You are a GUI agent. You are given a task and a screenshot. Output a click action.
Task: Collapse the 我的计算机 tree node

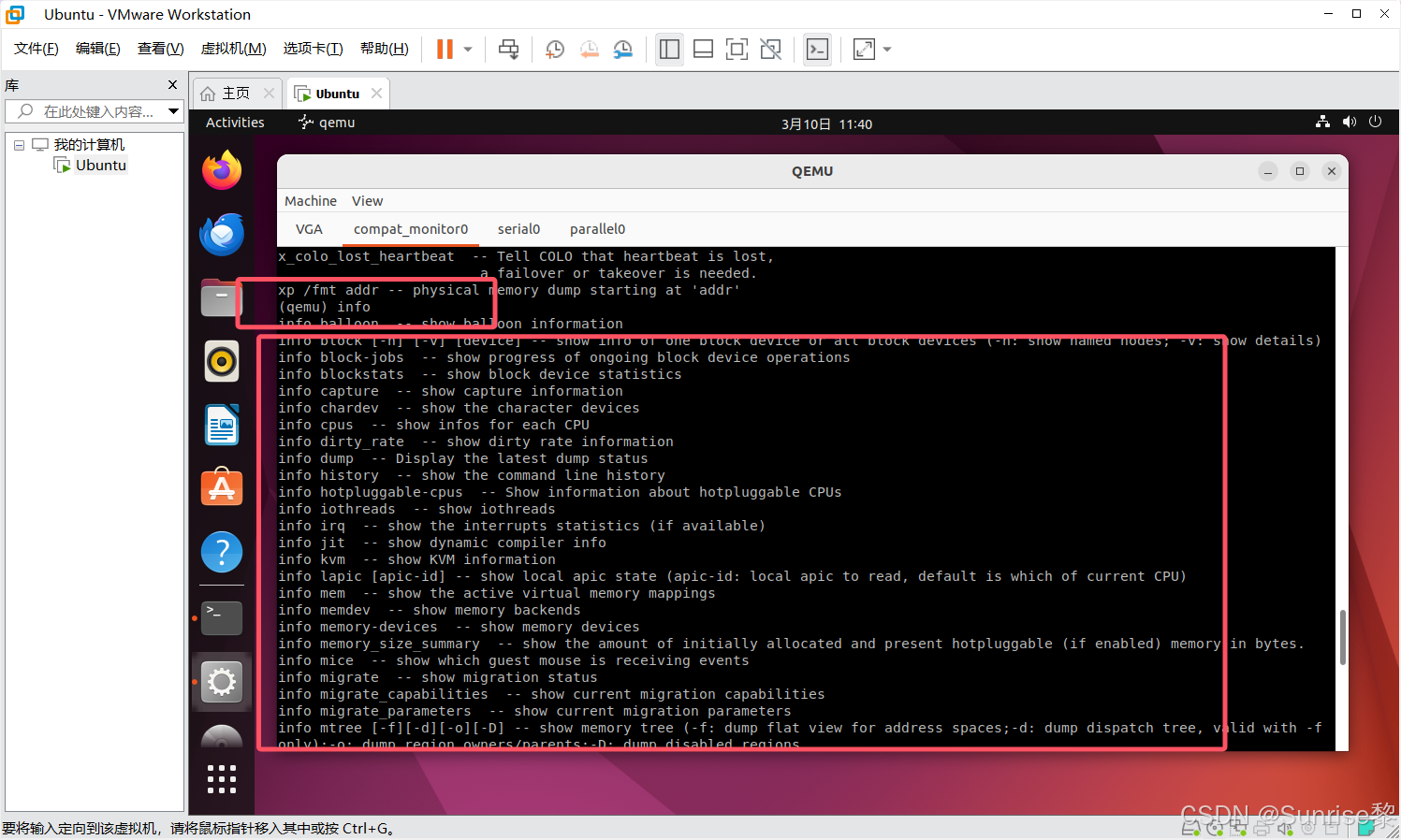[x=19, y=145]
